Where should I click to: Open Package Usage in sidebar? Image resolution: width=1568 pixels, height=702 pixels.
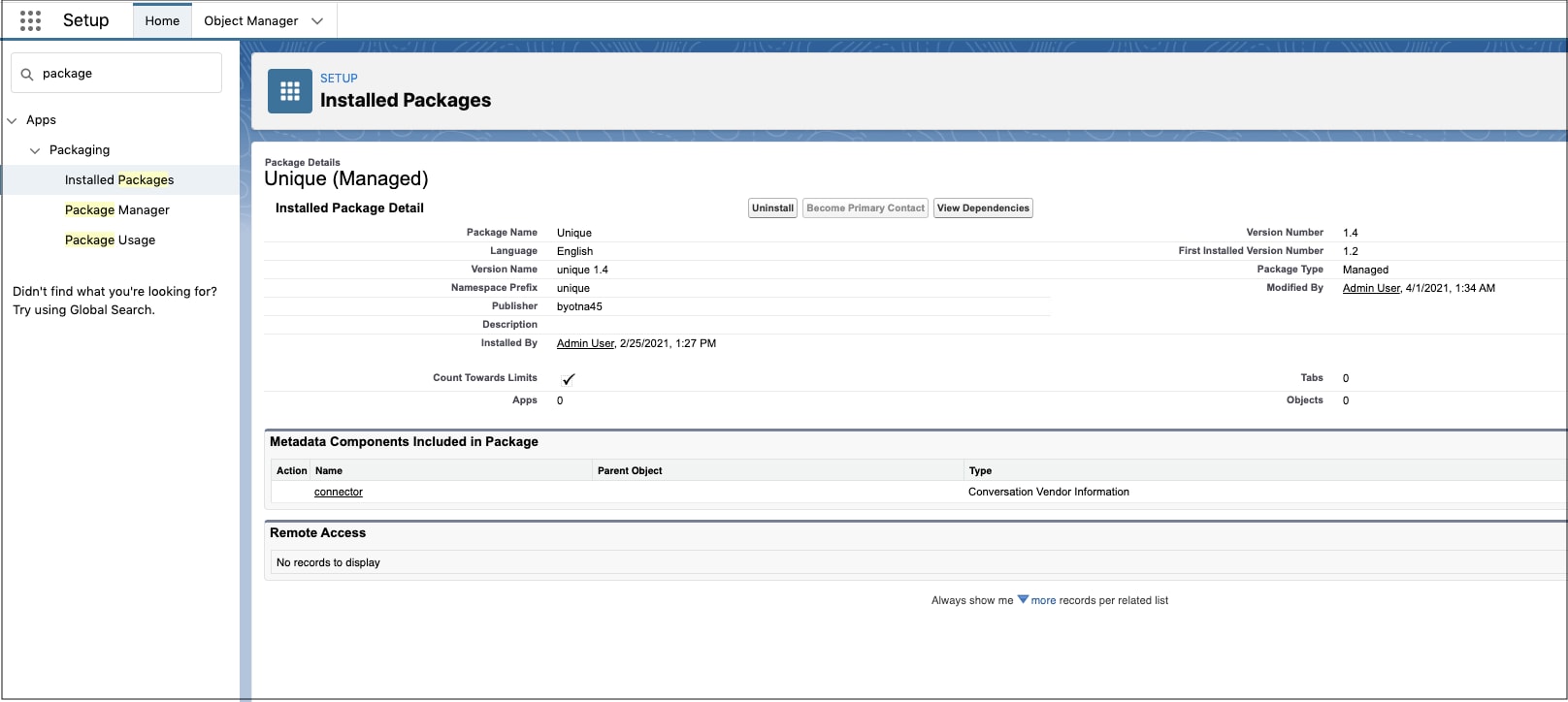coord(110,240)
